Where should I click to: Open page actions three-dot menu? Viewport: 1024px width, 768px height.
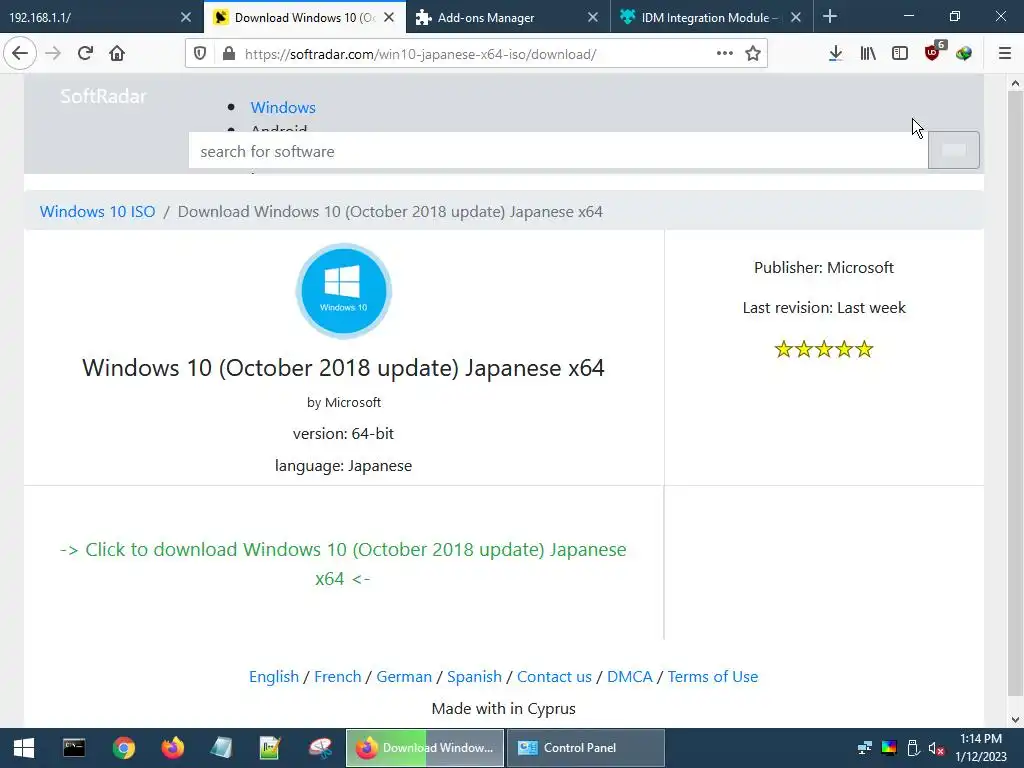click(x=724, y=54)
